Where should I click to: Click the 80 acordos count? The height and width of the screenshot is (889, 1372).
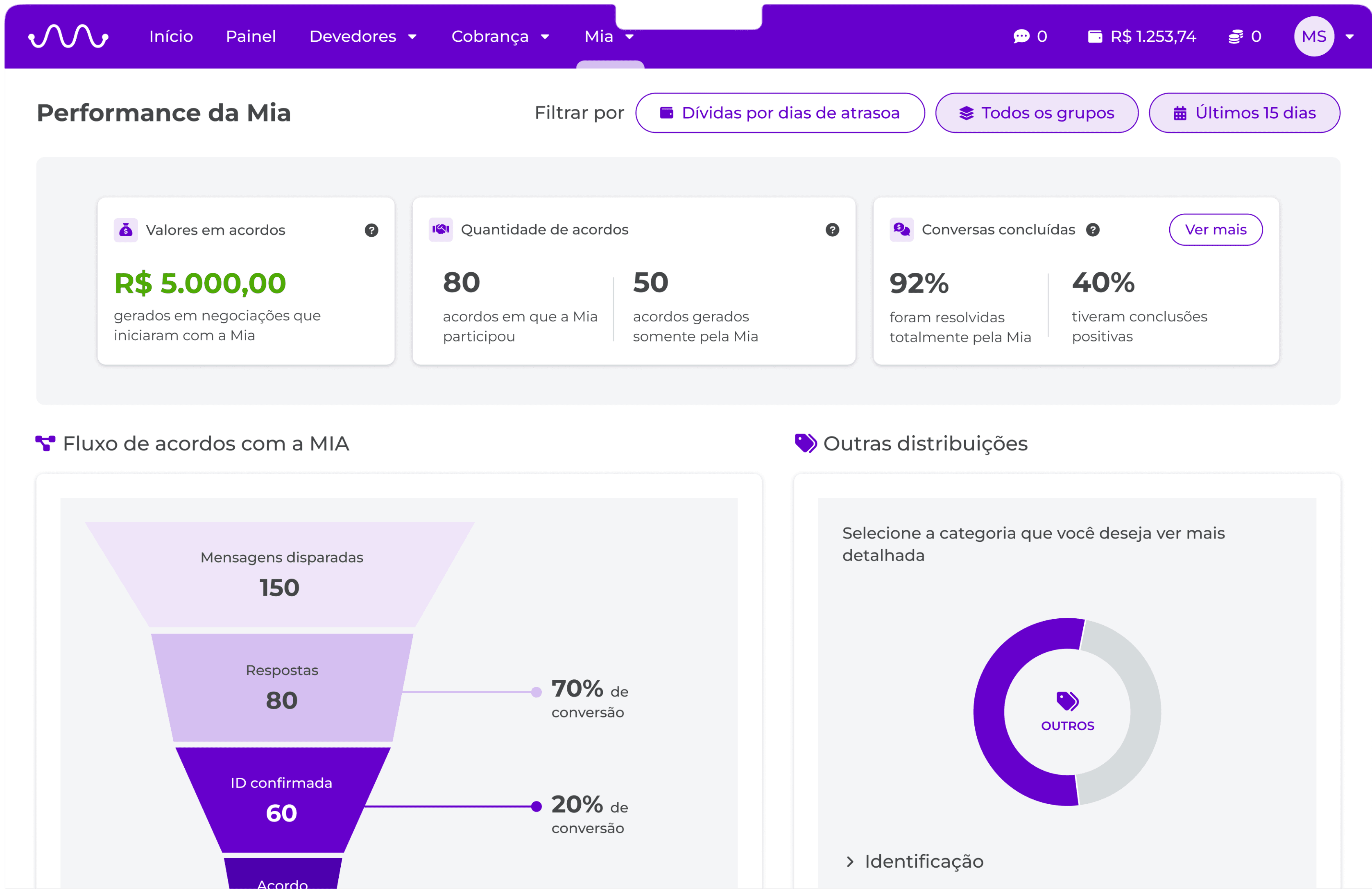461,283
